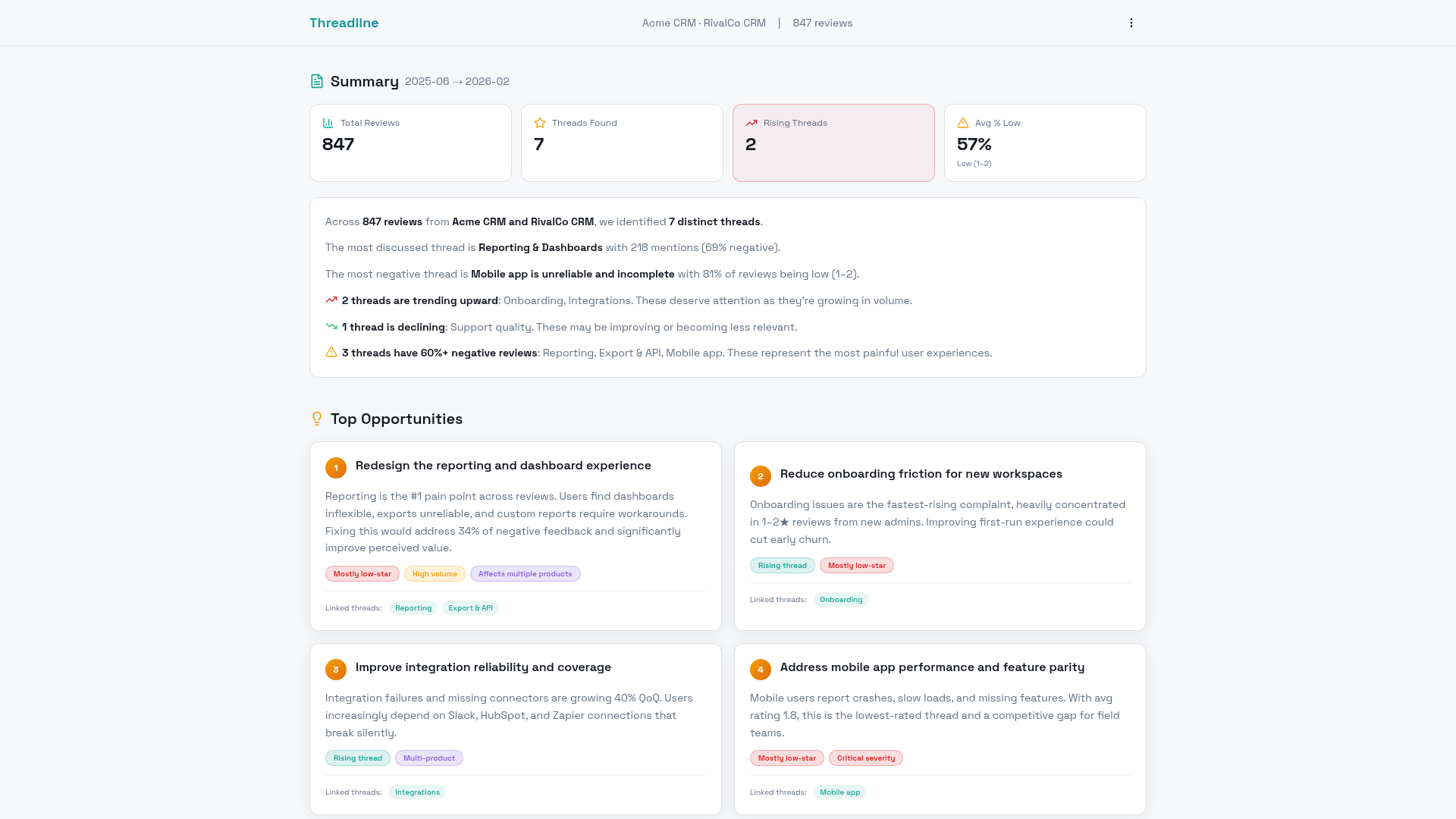
Task: Click the Top Opportunities lightbulb icon
Action: point(317,419)
